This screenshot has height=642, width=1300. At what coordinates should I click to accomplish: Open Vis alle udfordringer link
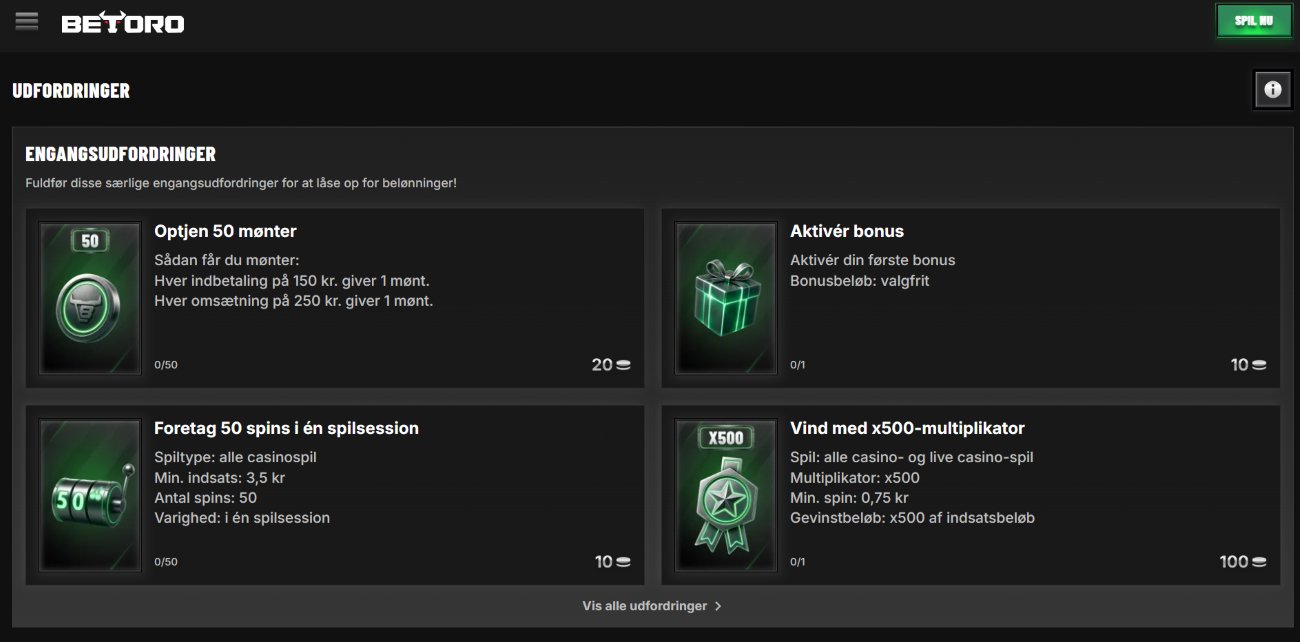pos(644,606)
